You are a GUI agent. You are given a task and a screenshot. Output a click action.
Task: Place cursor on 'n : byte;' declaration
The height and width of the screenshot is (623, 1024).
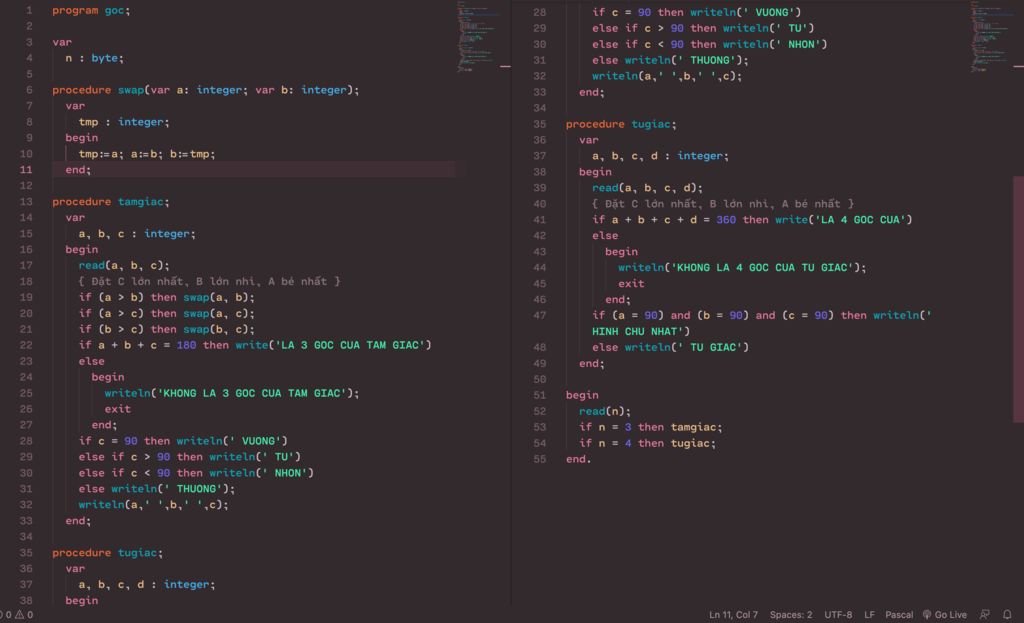point(94,58)
